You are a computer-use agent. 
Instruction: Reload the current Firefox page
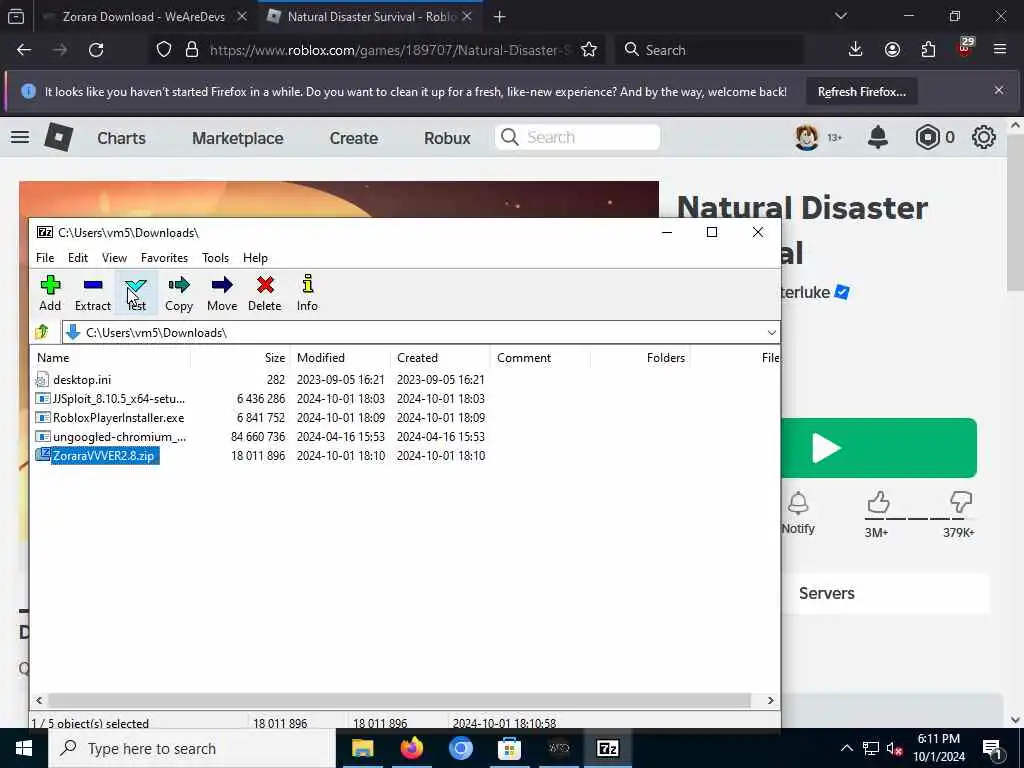(x=96, y=50)
